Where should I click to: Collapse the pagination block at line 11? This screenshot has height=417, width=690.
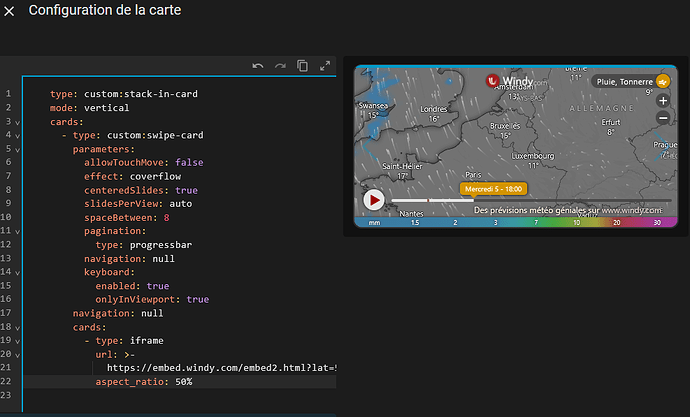[19, 230]
